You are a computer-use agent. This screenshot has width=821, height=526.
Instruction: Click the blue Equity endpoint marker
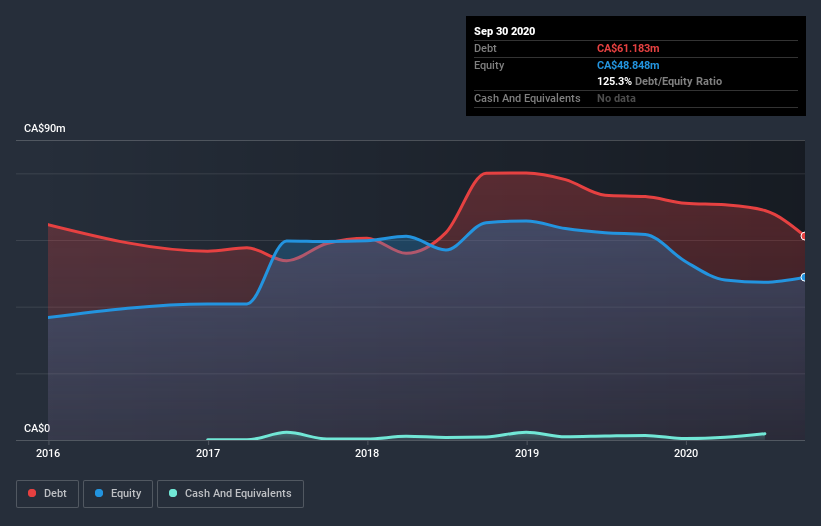click(x=804, y=277)
